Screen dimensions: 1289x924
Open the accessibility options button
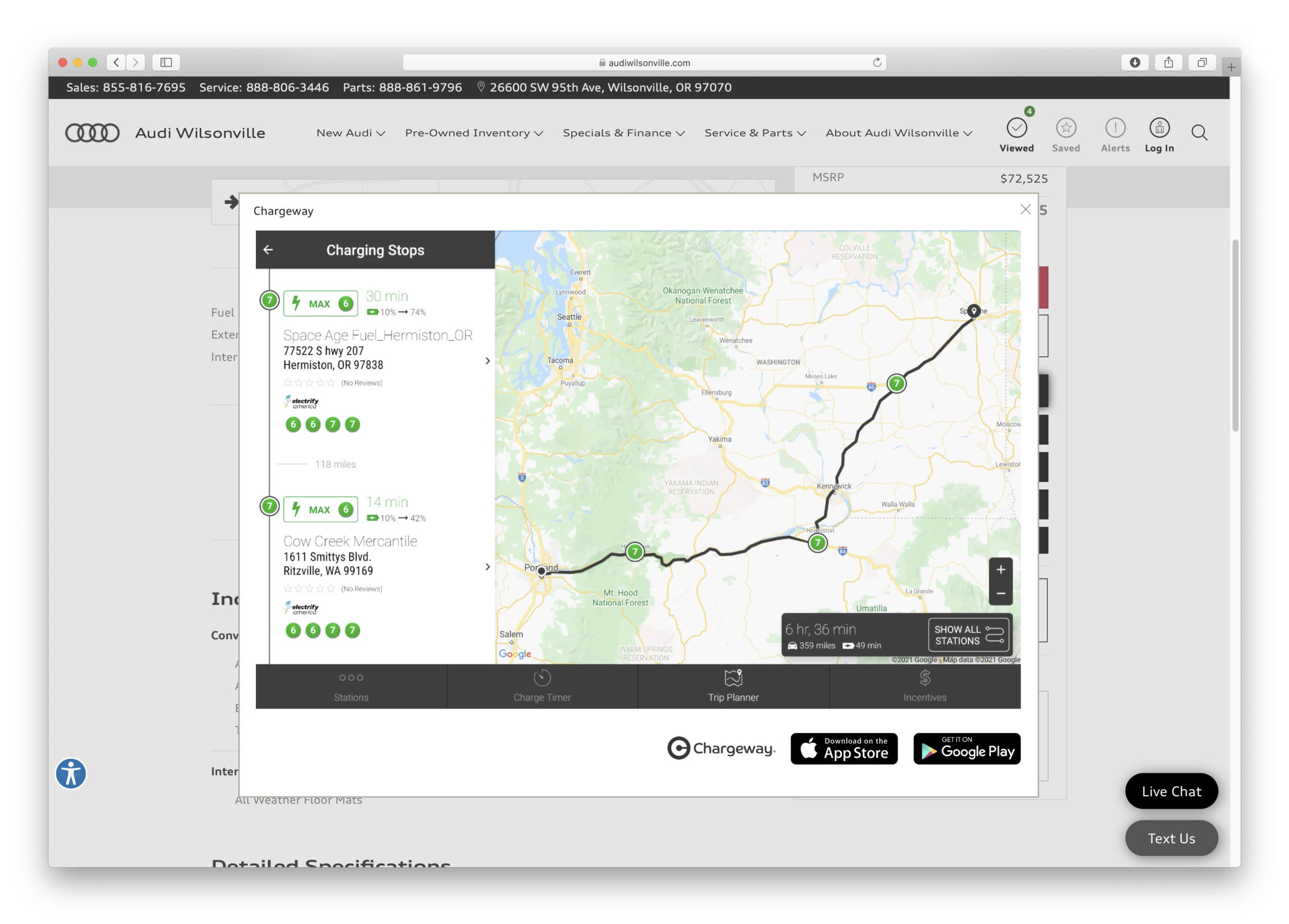click(x=71, y=773)
